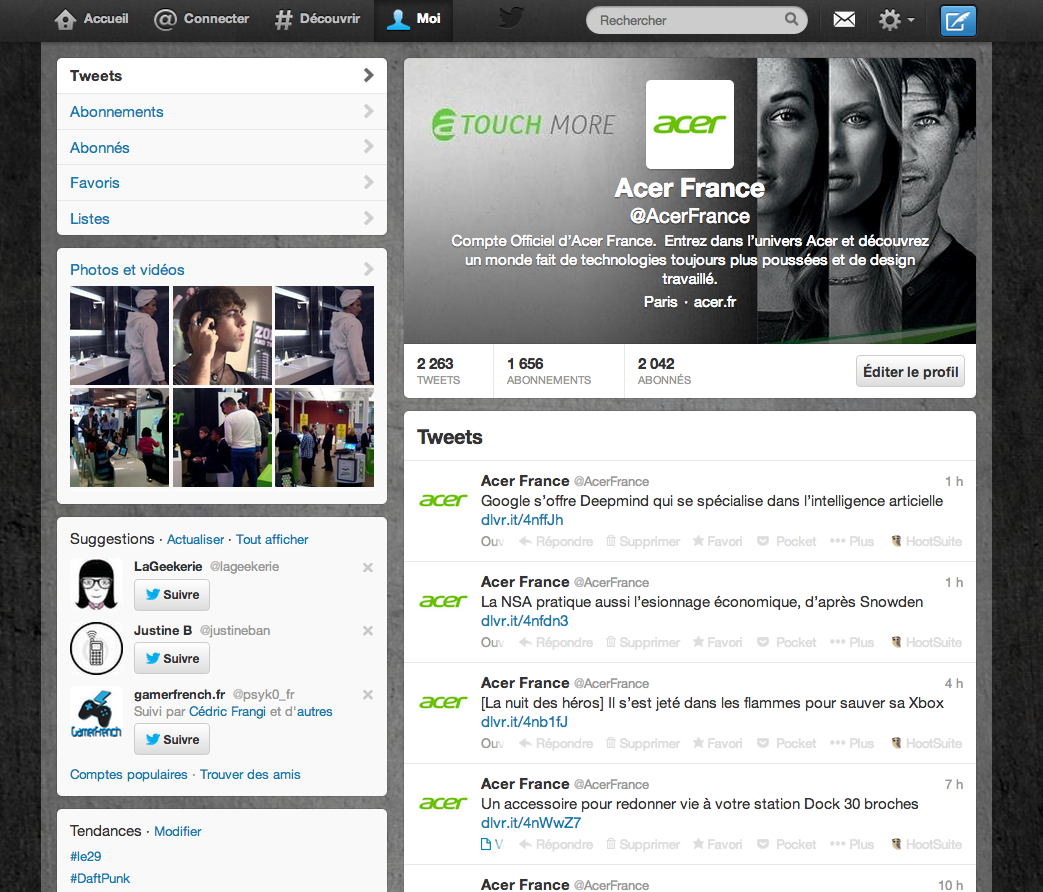Open Comptes populaires link

pos(129,774)
